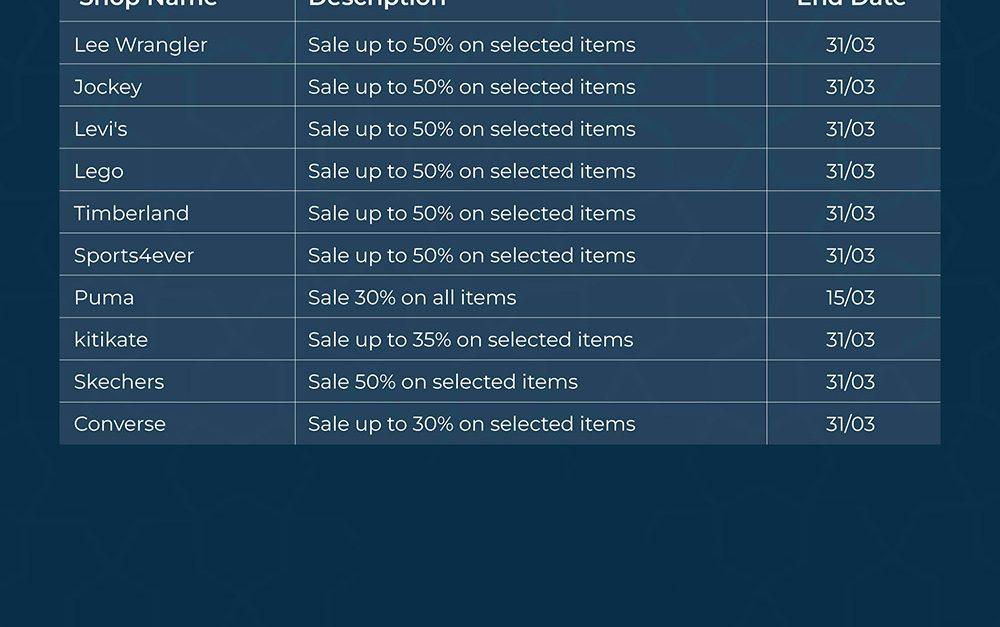
Task: Click the Skechers shop name
Action: [x=119, y=381]
